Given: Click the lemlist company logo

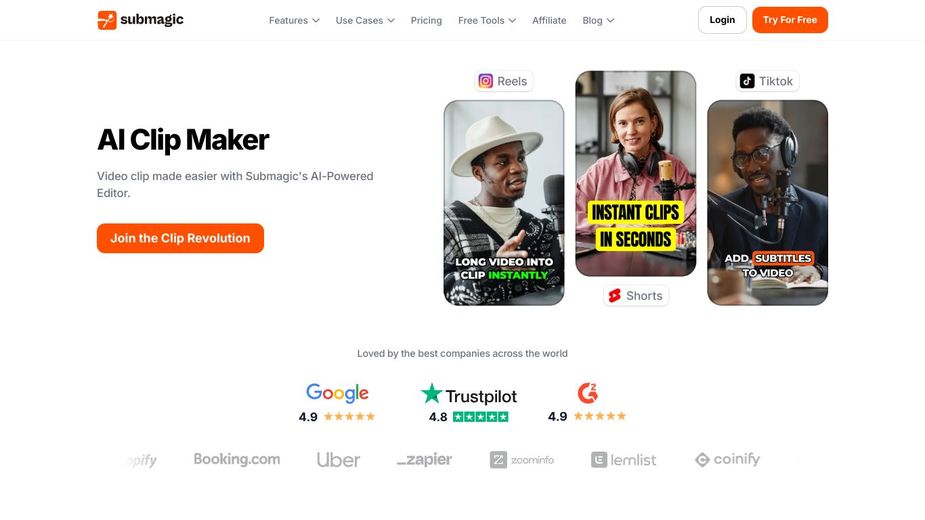Looking at the screenshot, I should click(624, 460).
